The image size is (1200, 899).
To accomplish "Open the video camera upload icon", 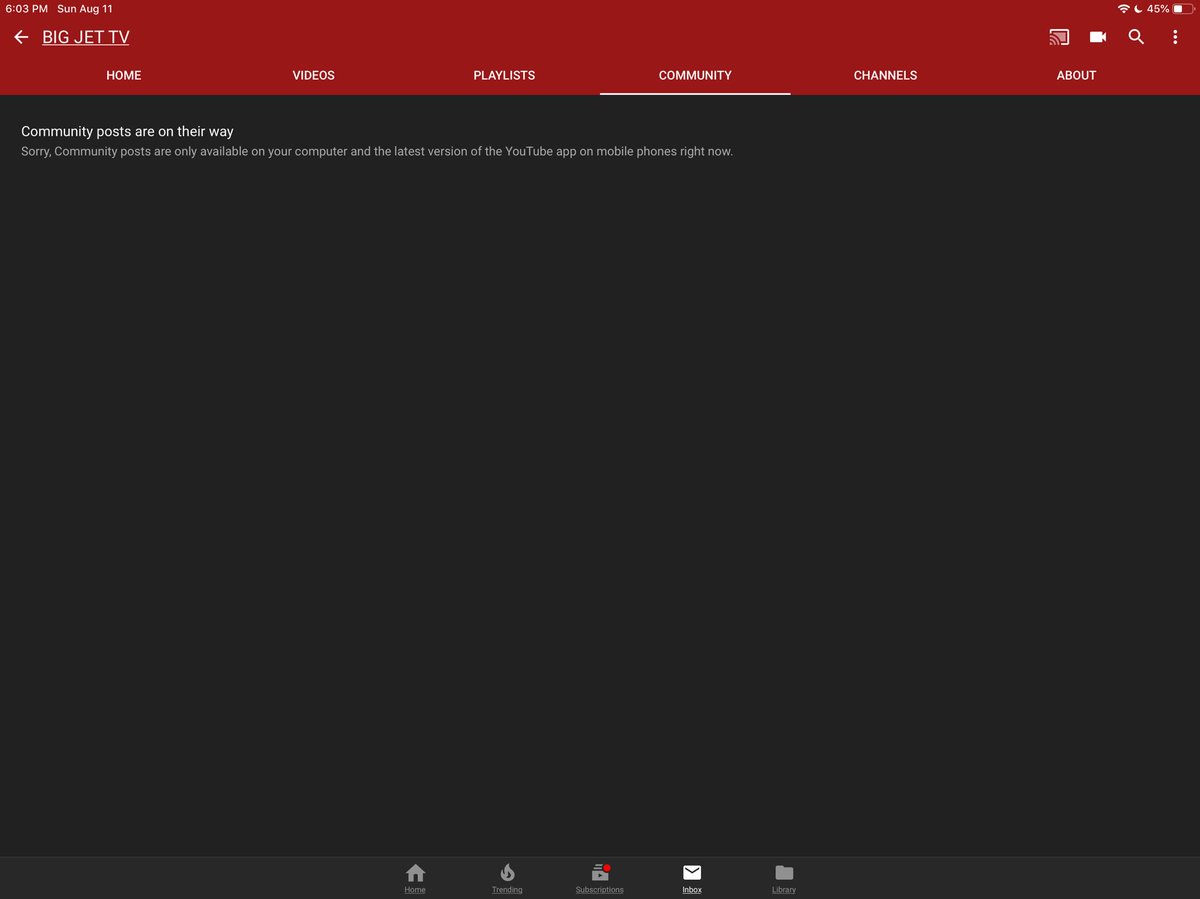I will pyautogui.click(x=1098, y=37).
